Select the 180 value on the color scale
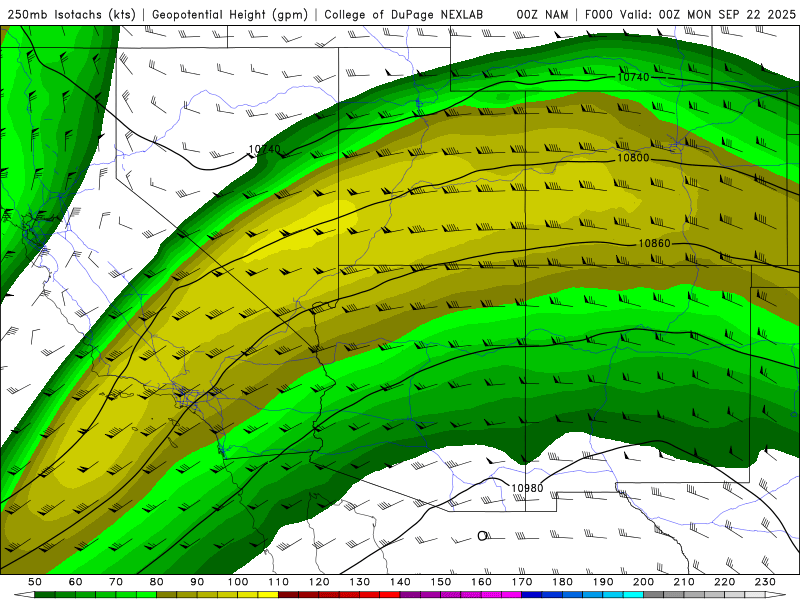This screenshot has width=800, height=600. click(563, 582)
